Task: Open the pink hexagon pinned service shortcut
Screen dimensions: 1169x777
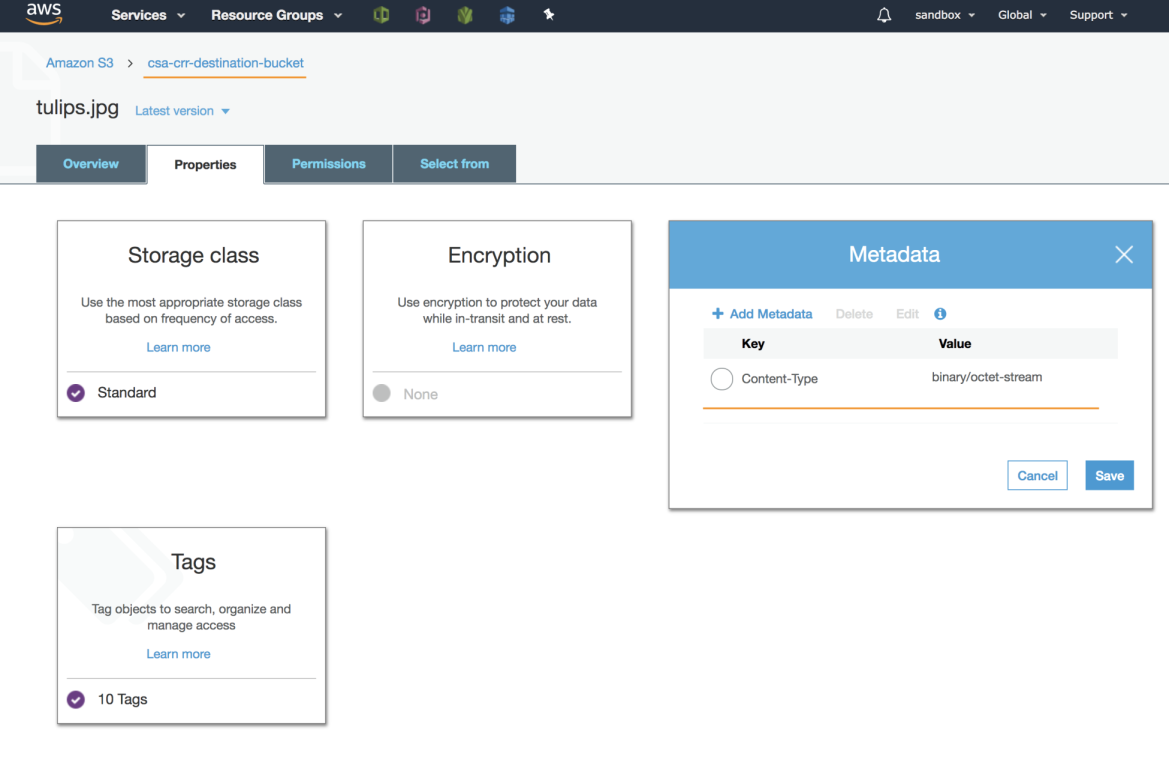Action: pos(423,15)
